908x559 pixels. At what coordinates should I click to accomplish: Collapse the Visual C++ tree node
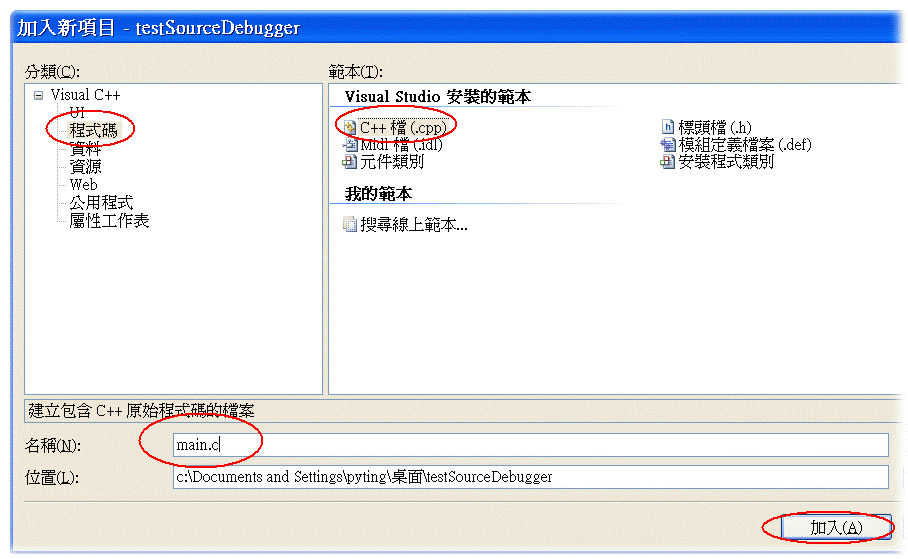tap(38, 96)
